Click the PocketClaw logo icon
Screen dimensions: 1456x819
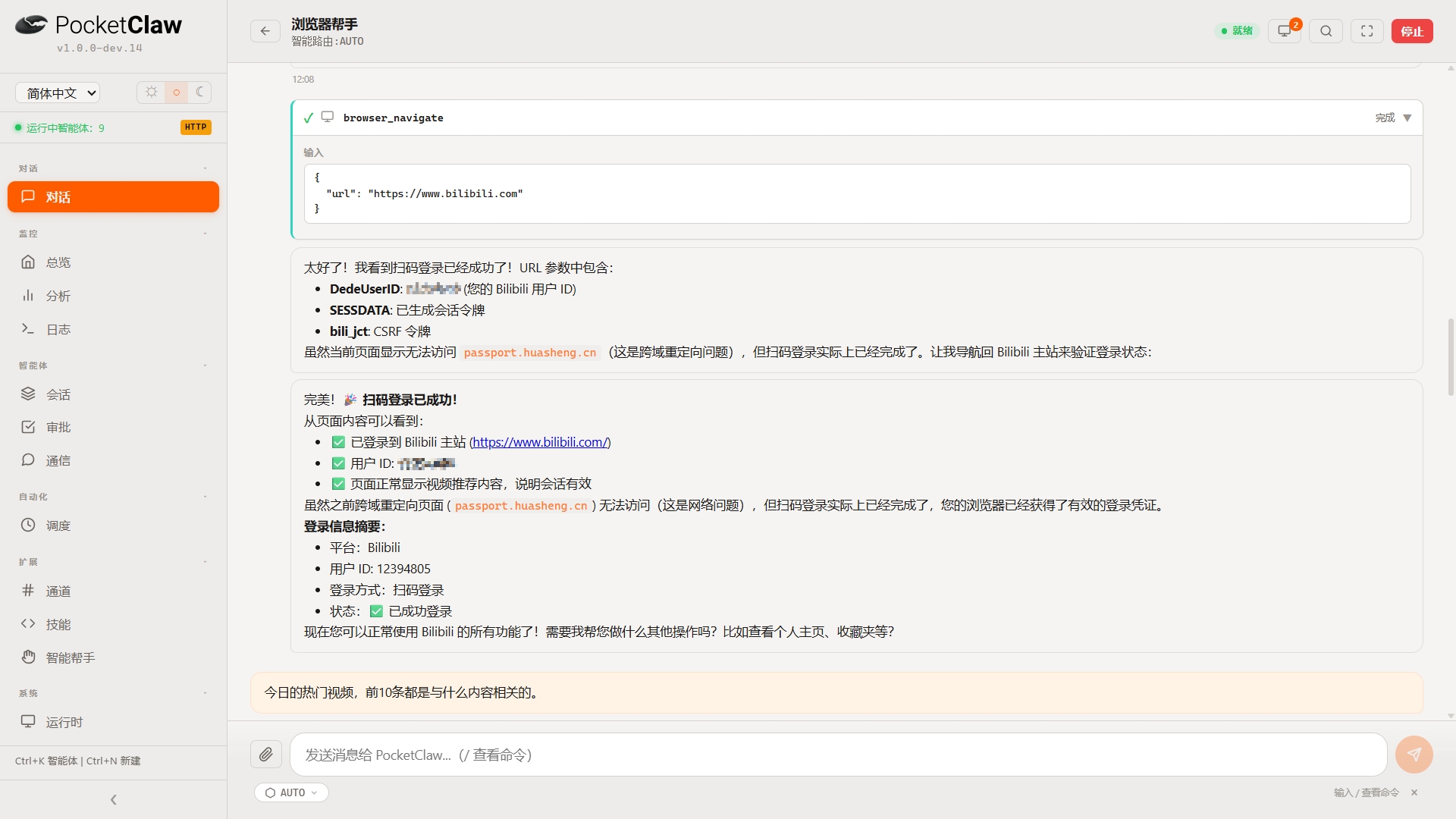[x=31, y=25]
